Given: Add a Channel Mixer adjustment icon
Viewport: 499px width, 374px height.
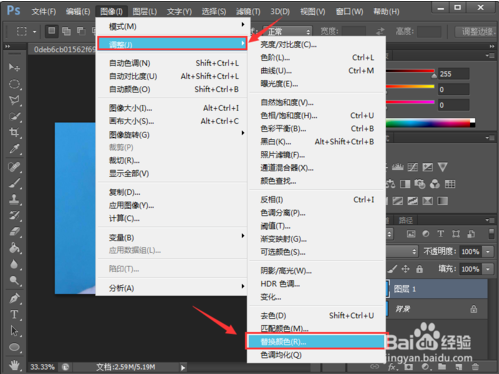Looking at the screenshot, I should click(x=435, y=184).
